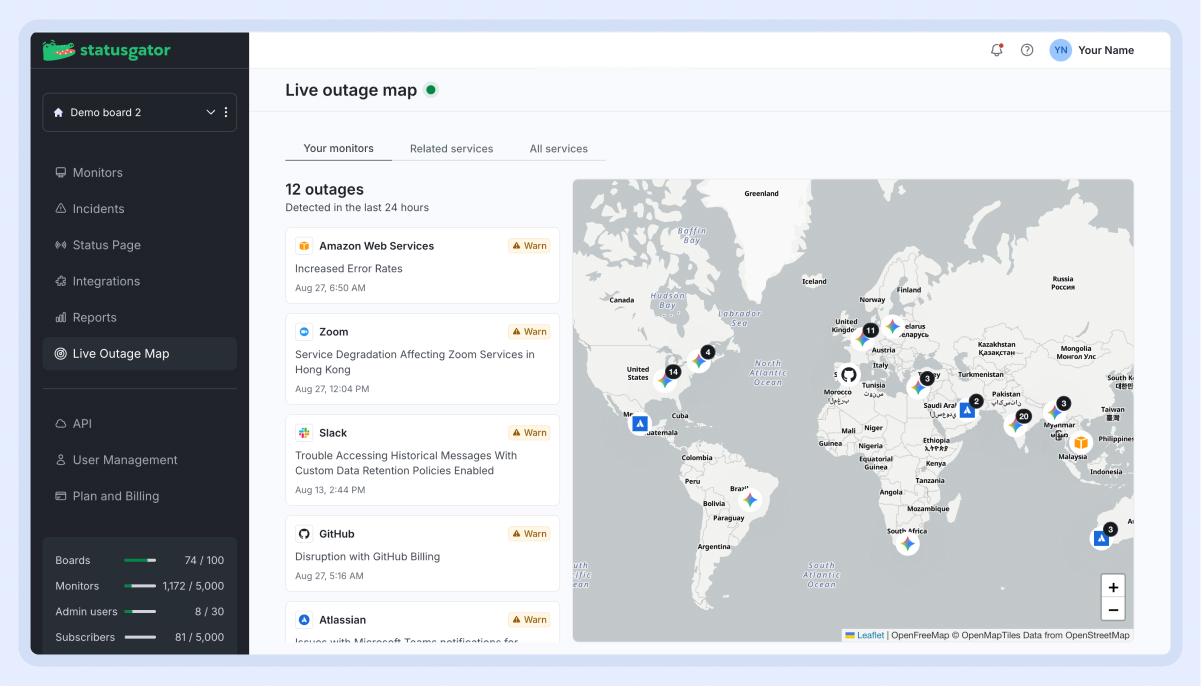The height and width of the screenshot is (686, 1201).
Task: Click the Monitors usage bar
Action: (140, 586)
